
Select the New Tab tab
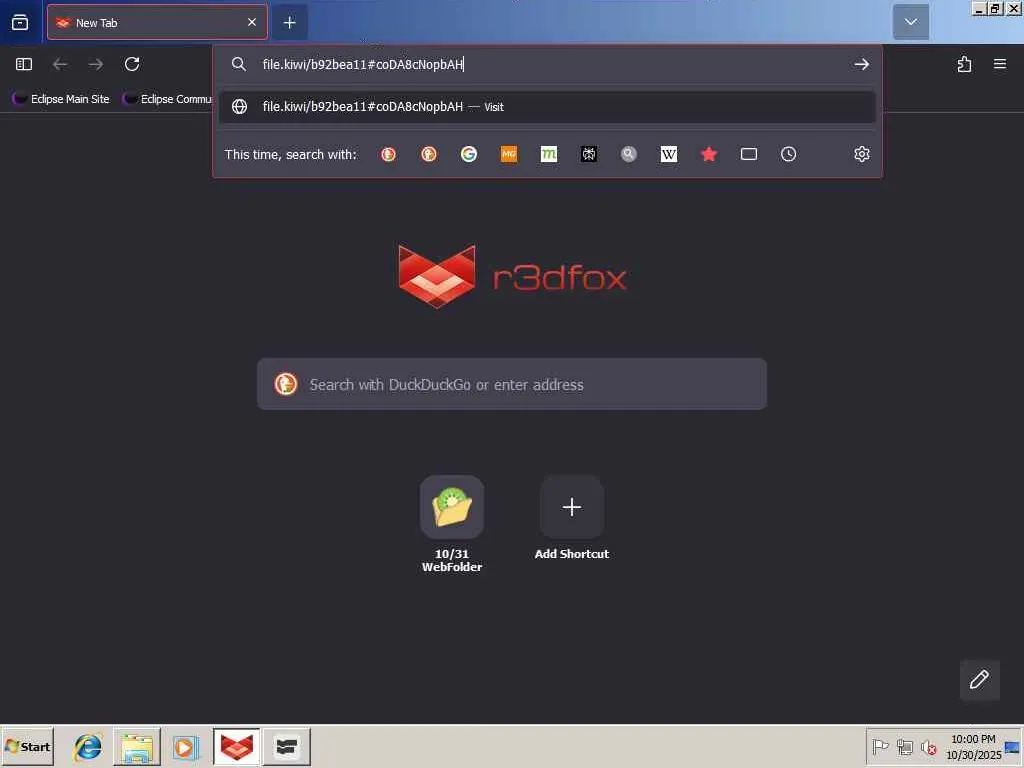pyautogui.click(x=157, y=22)
